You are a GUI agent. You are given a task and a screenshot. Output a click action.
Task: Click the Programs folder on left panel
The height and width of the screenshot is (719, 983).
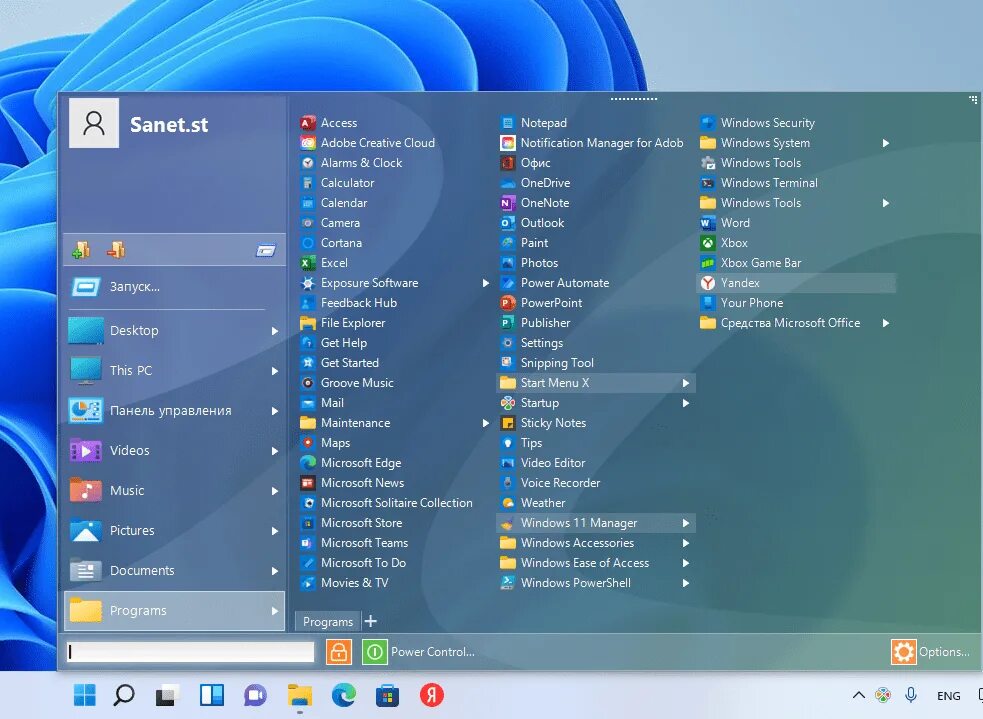pos(174,611)
